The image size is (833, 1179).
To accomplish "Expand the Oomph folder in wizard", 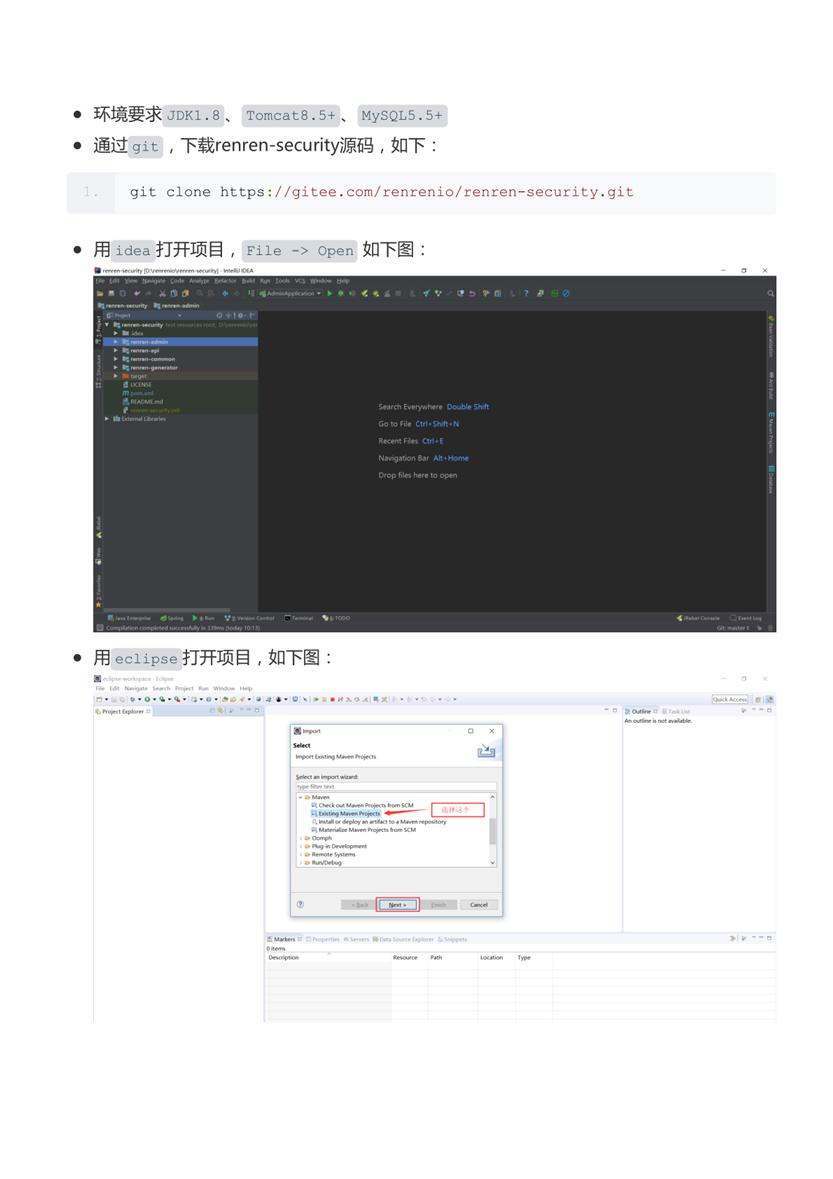I will tap(300, 838).
